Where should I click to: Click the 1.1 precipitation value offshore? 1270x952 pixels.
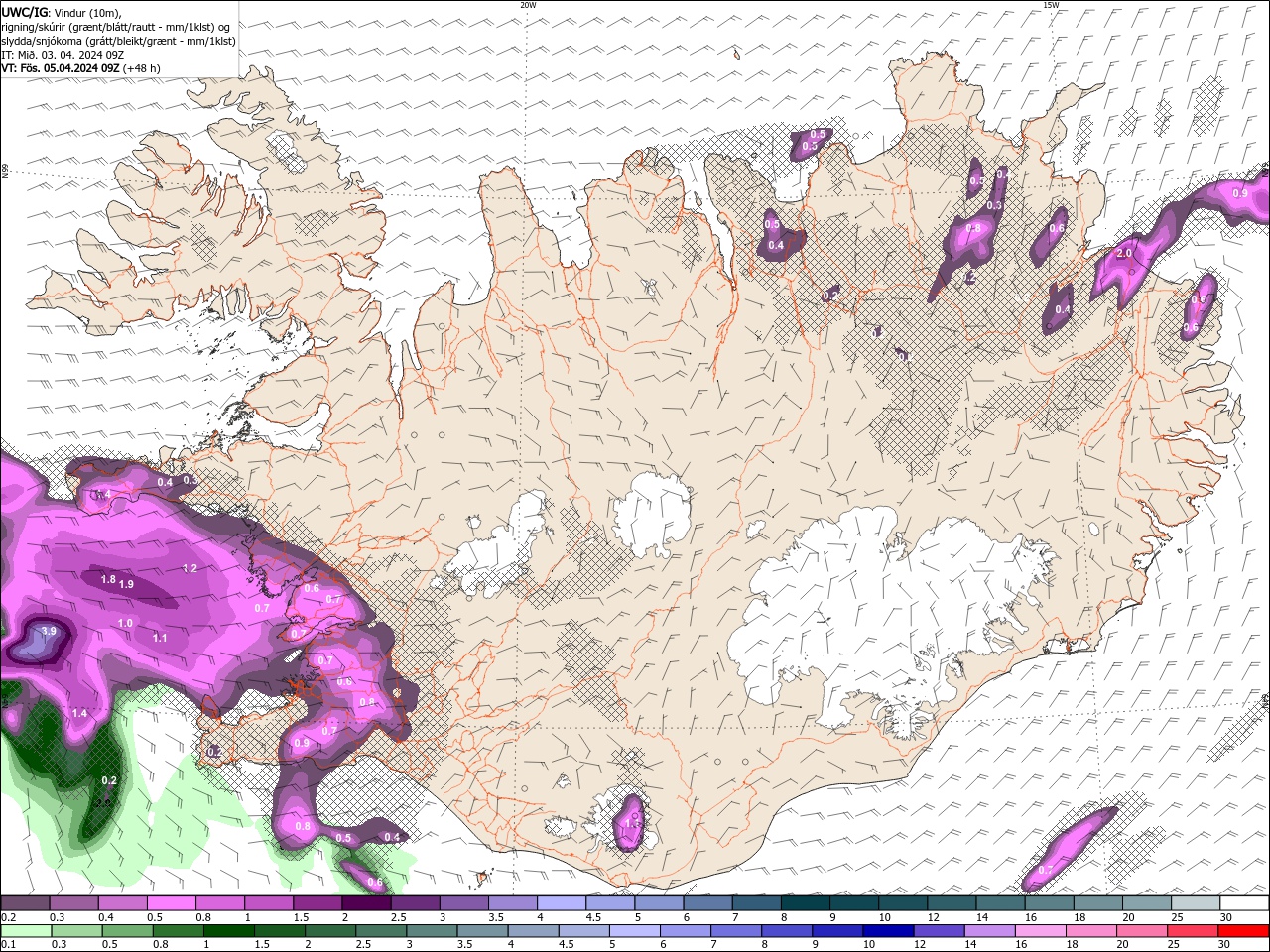click(x=160, y=638)
